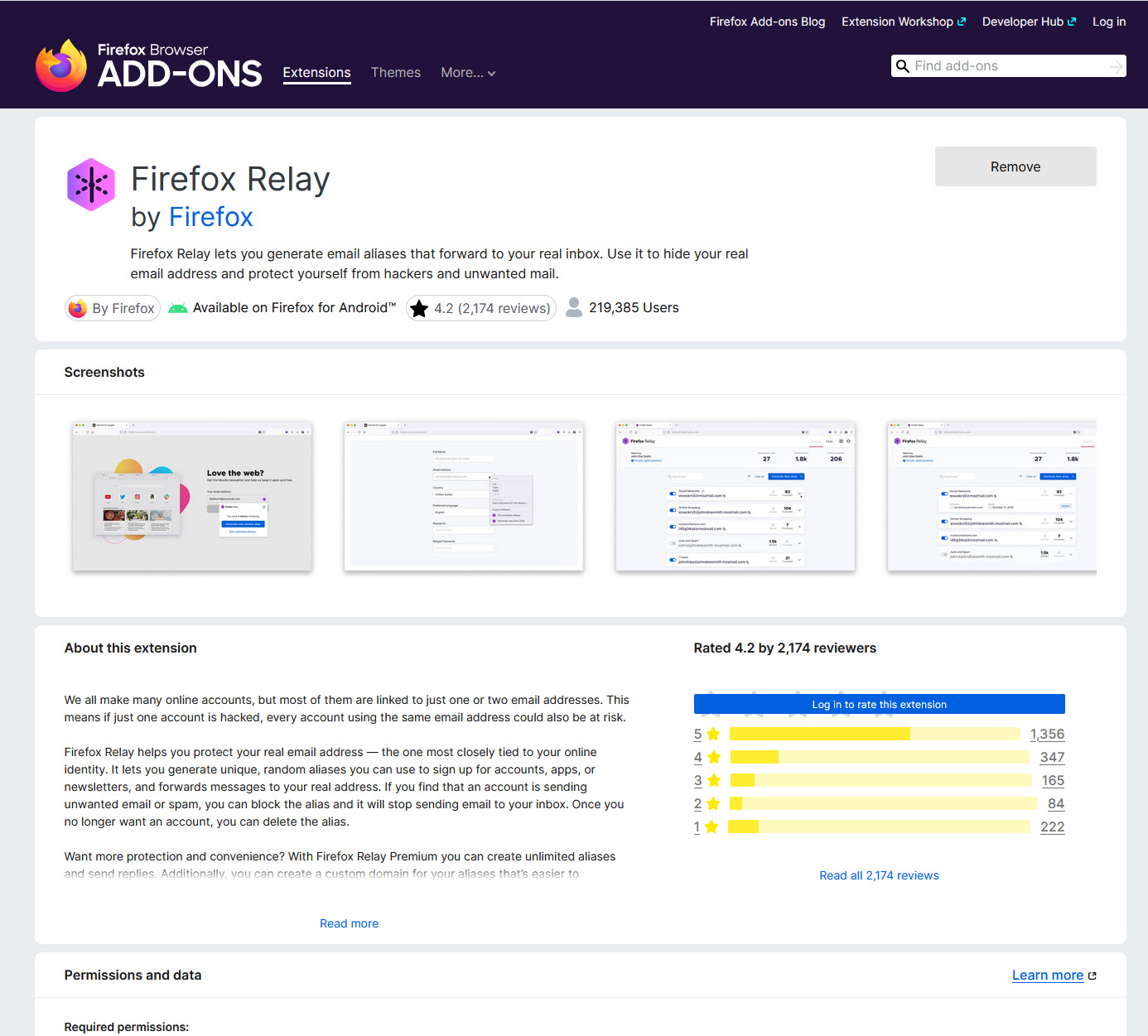Click the search submit arrow icon

(1116, 66)
